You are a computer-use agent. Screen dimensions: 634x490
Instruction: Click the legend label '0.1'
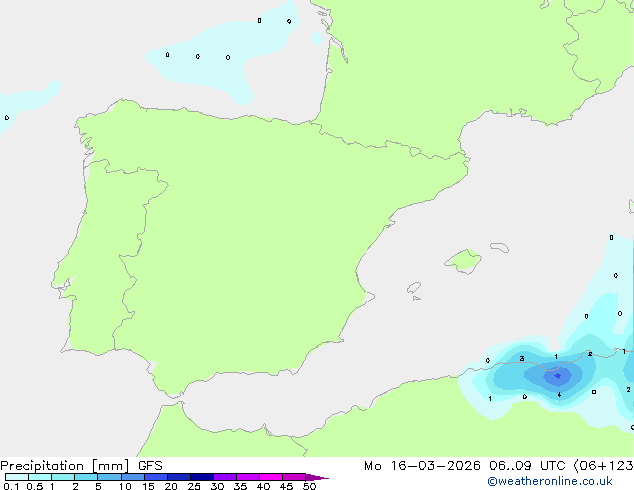(11, 486)
